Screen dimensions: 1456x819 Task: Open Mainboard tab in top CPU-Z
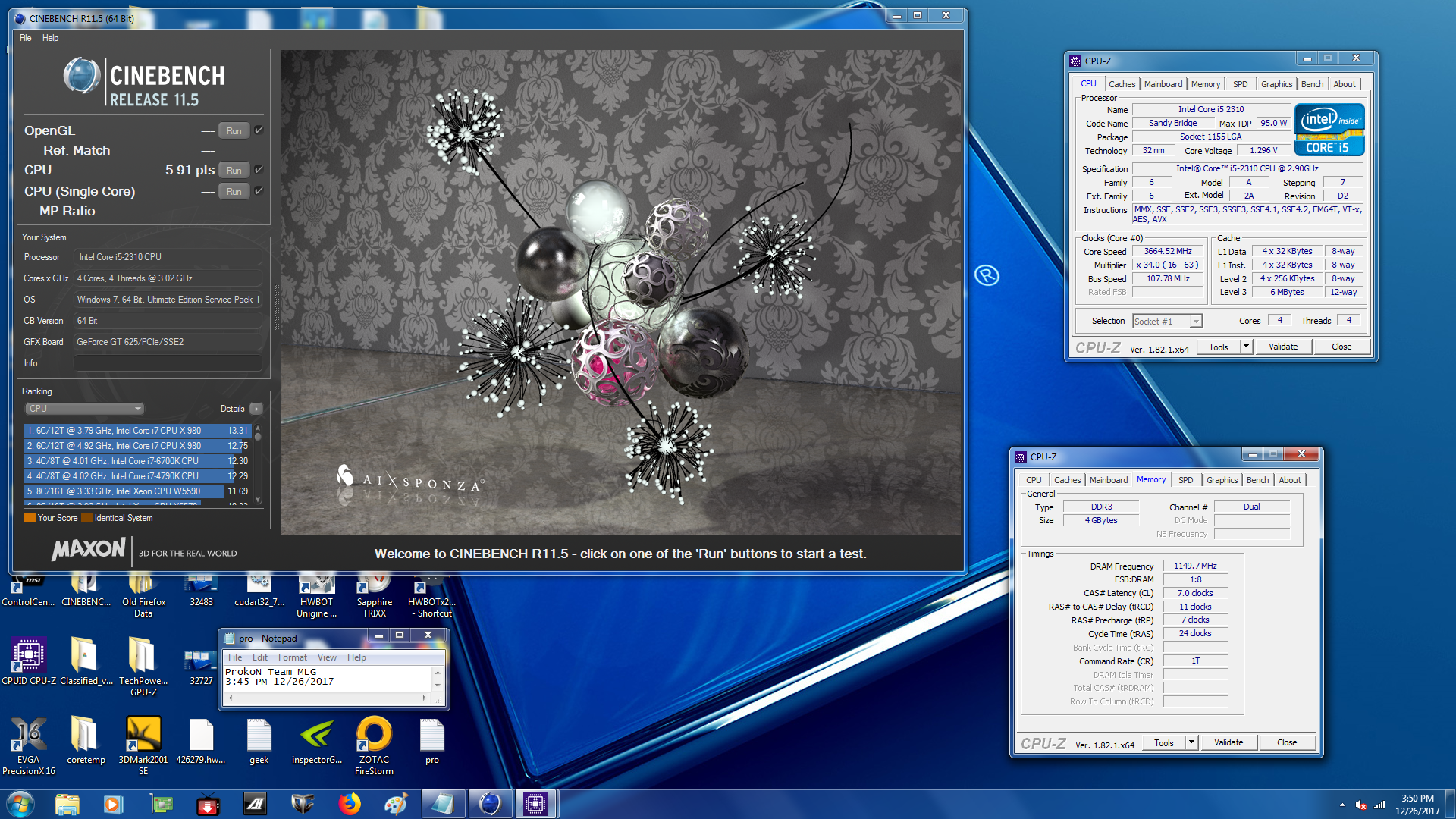1163,84
